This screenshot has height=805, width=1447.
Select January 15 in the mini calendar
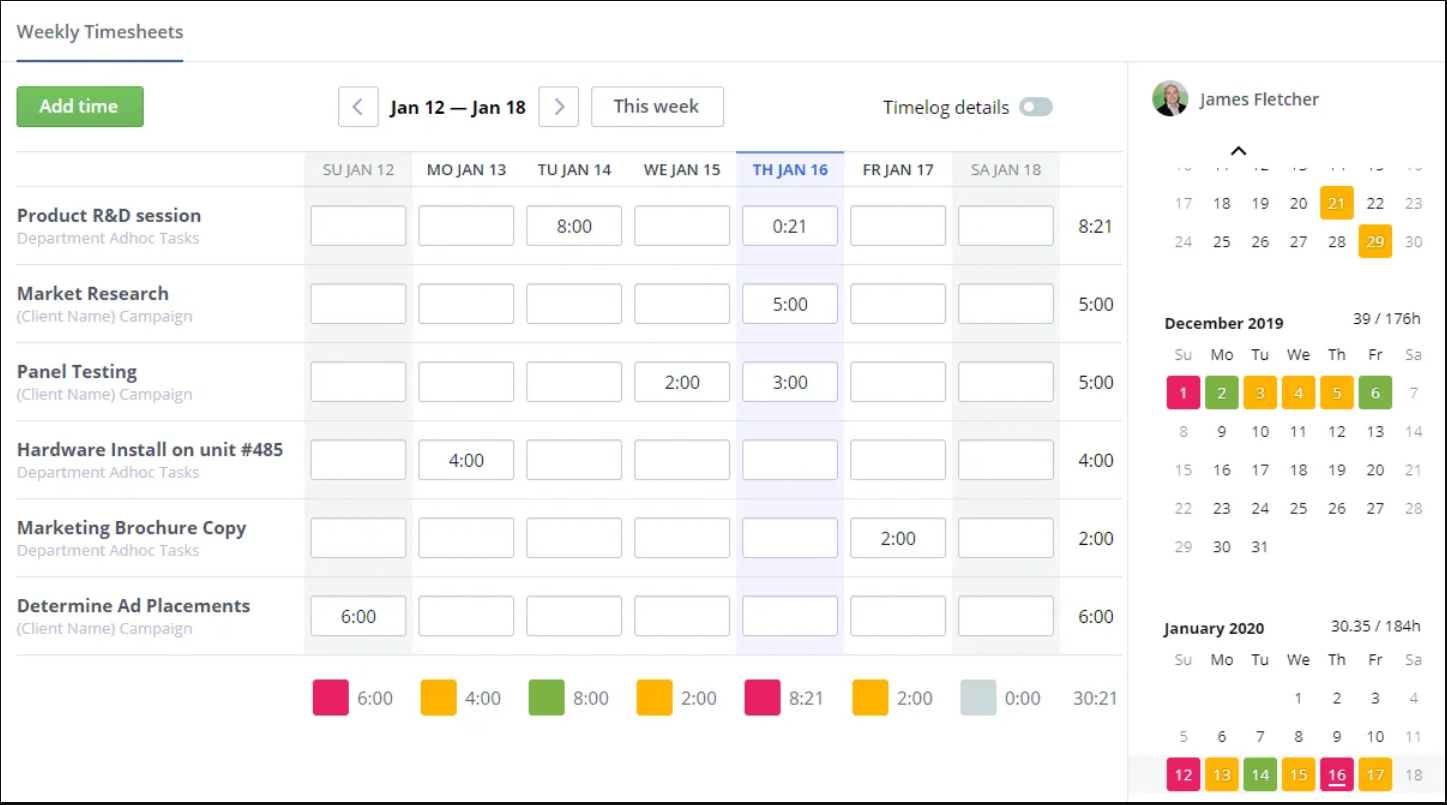pos(1298,775)
